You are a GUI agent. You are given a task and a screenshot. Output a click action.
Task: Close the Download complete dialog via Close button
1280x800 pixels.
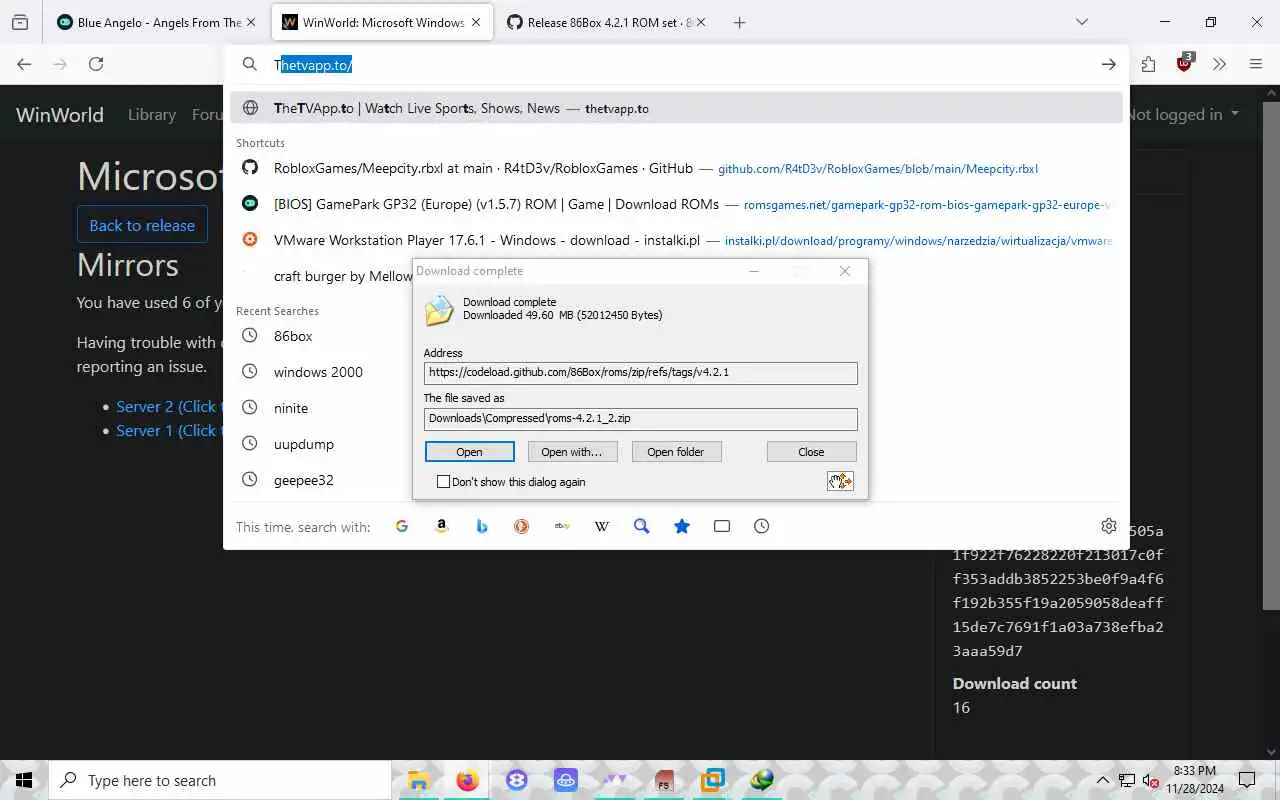(811, 452)
